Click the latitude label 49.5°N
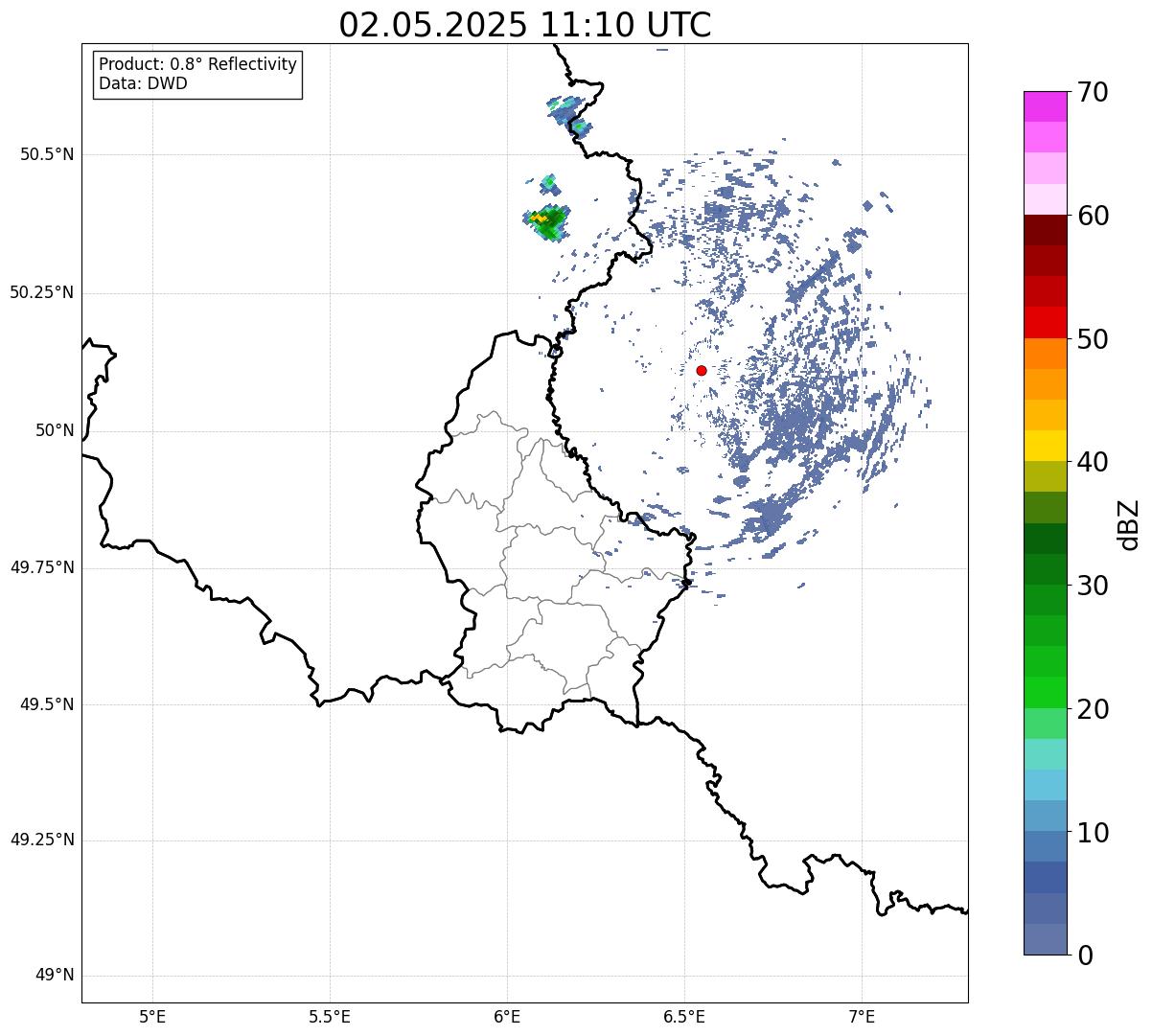 click(47, 704)
